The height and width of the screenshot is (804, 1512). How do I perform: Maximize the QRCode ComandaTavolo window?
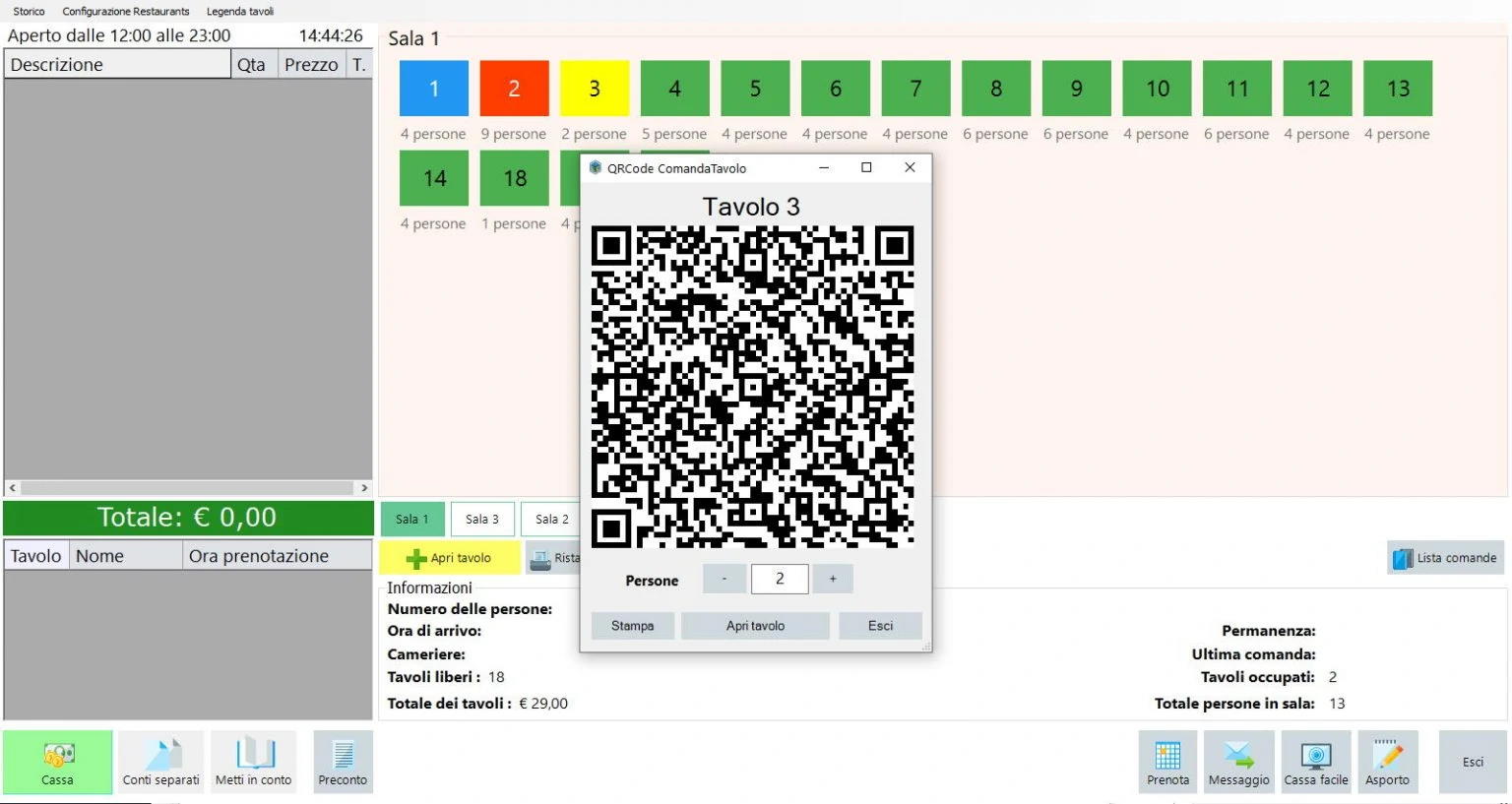[866, 168]
